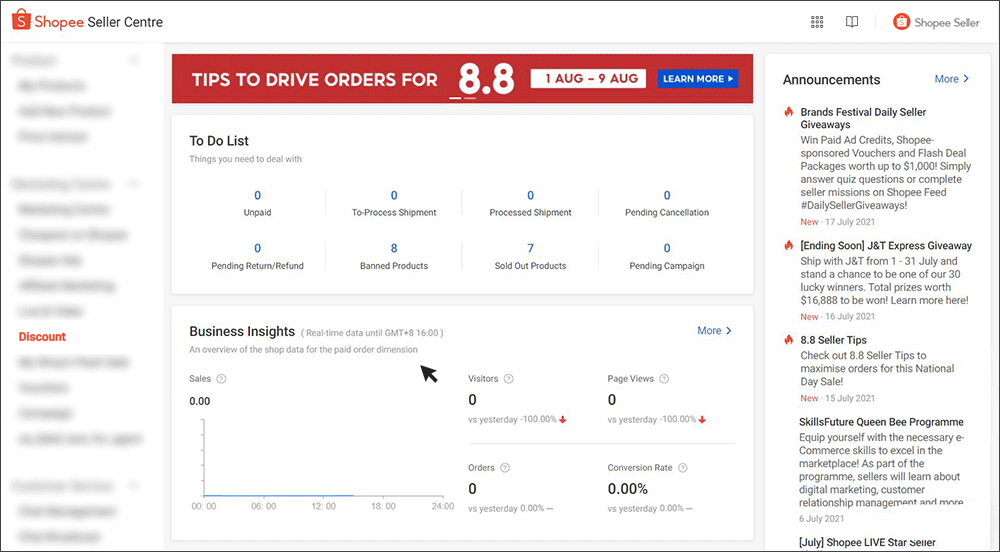The width and height of the screenshot is (1000, 552).
Task: Open More link in Announcements panel
Action: 951,79
